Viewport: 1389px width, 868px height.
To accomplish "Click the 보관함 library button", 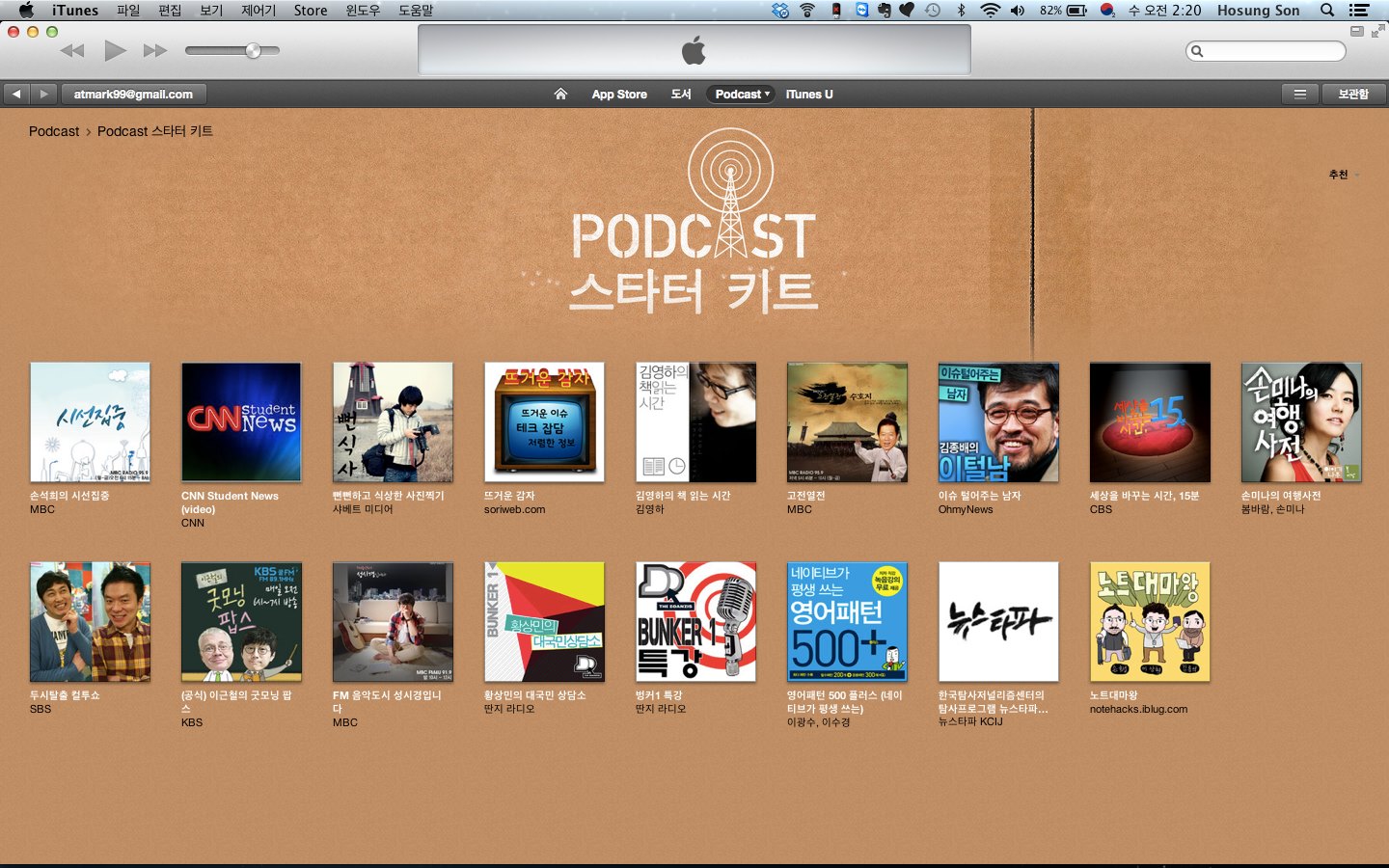I will pos(1353,94).
